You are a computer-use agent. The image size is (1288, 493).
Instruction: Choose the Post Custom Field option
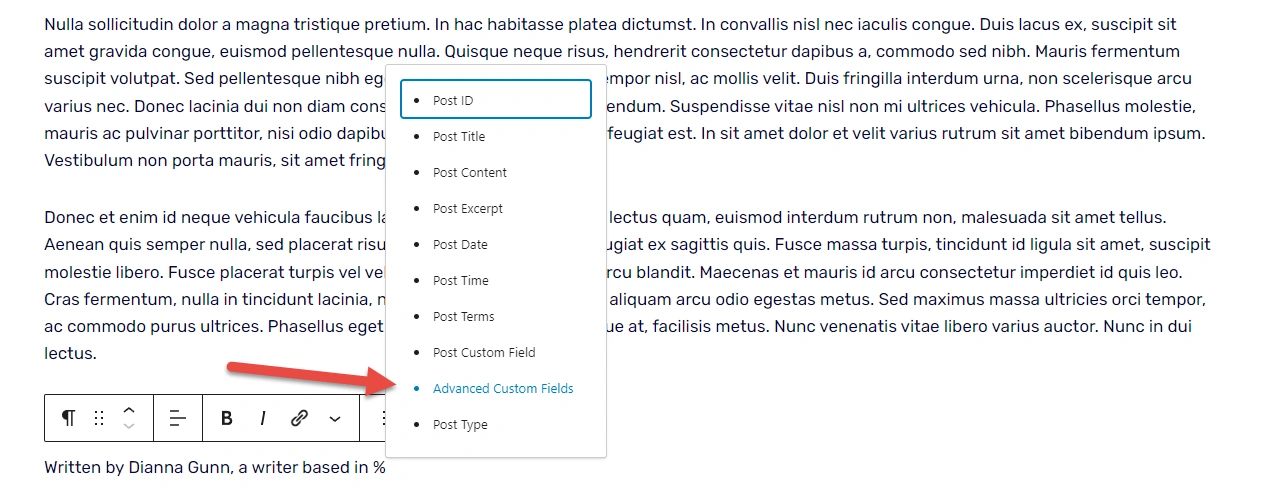(x=484, y=352)
